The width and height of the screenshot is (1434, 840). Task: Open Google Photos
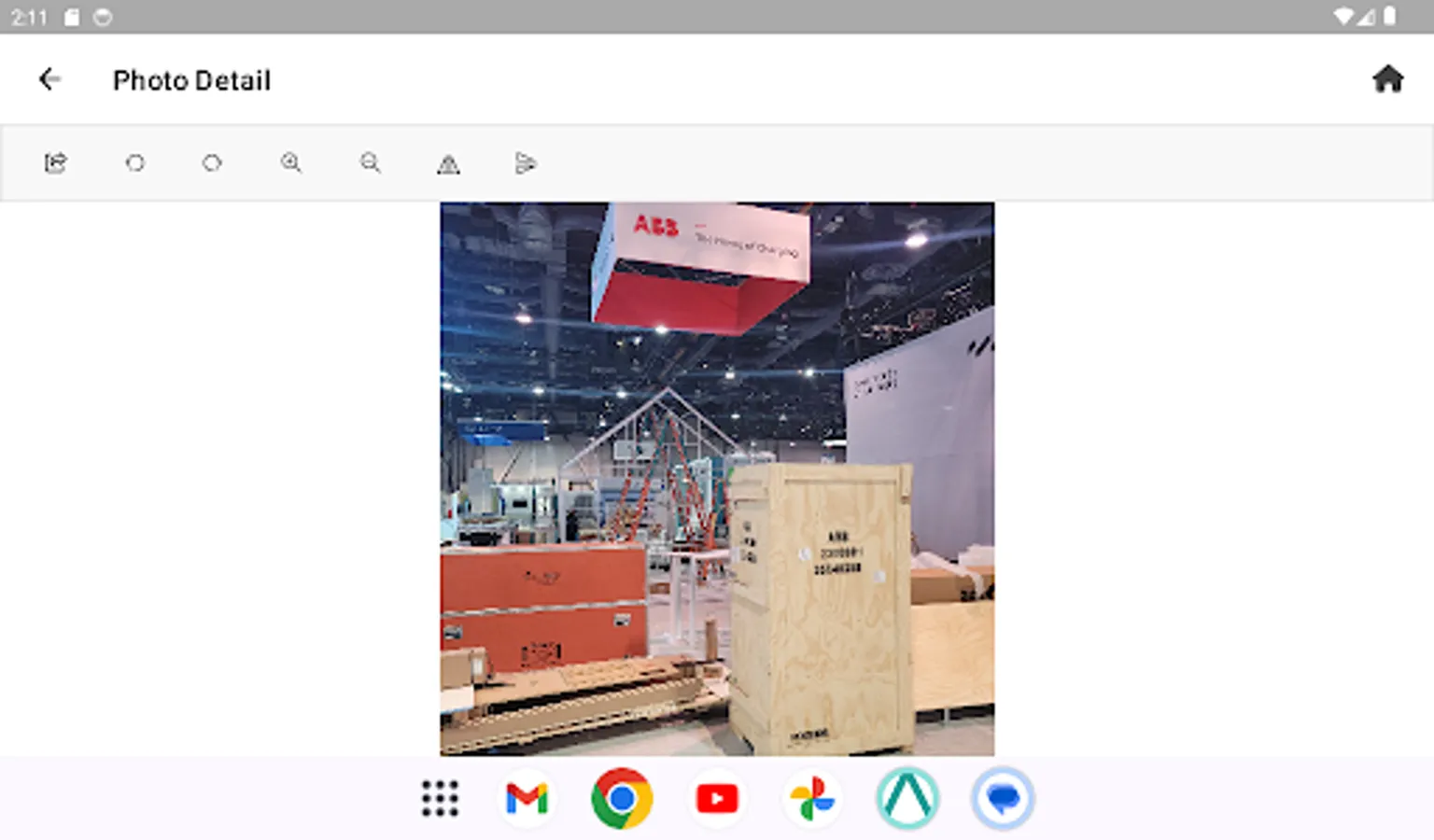click(x=811, y=797)
